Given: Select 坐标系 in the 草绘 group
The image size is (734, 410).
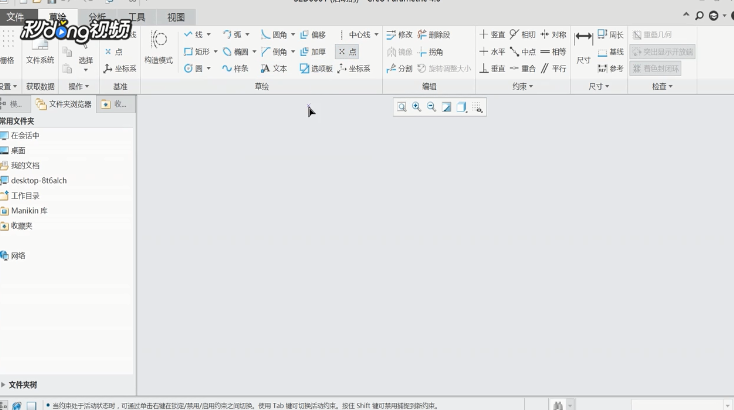Looking at the screenshot, I should tap(354, 68).
